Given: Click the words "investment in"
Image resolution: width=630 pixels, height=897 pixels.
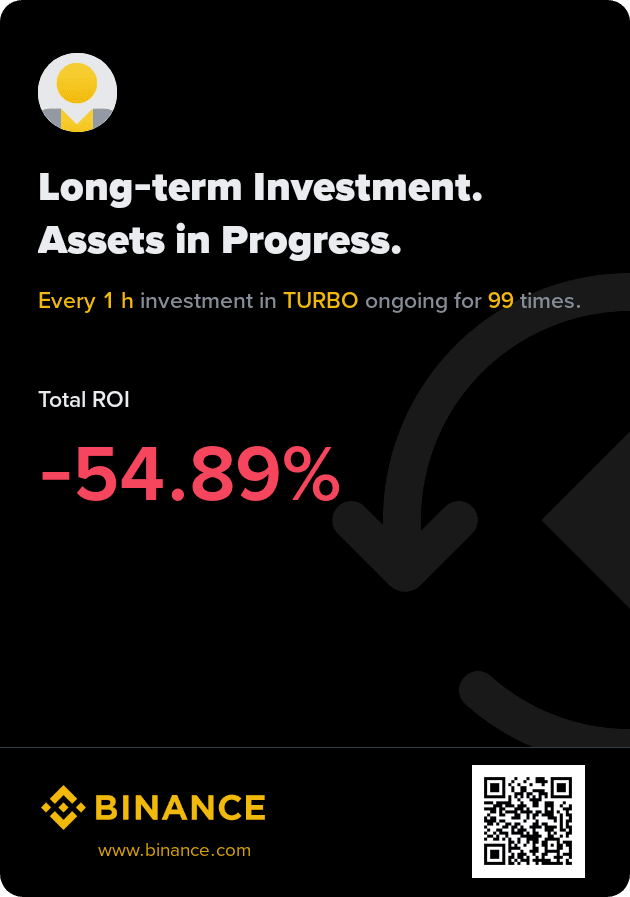Looking at the screenshot, I should (x=208, y=300).
